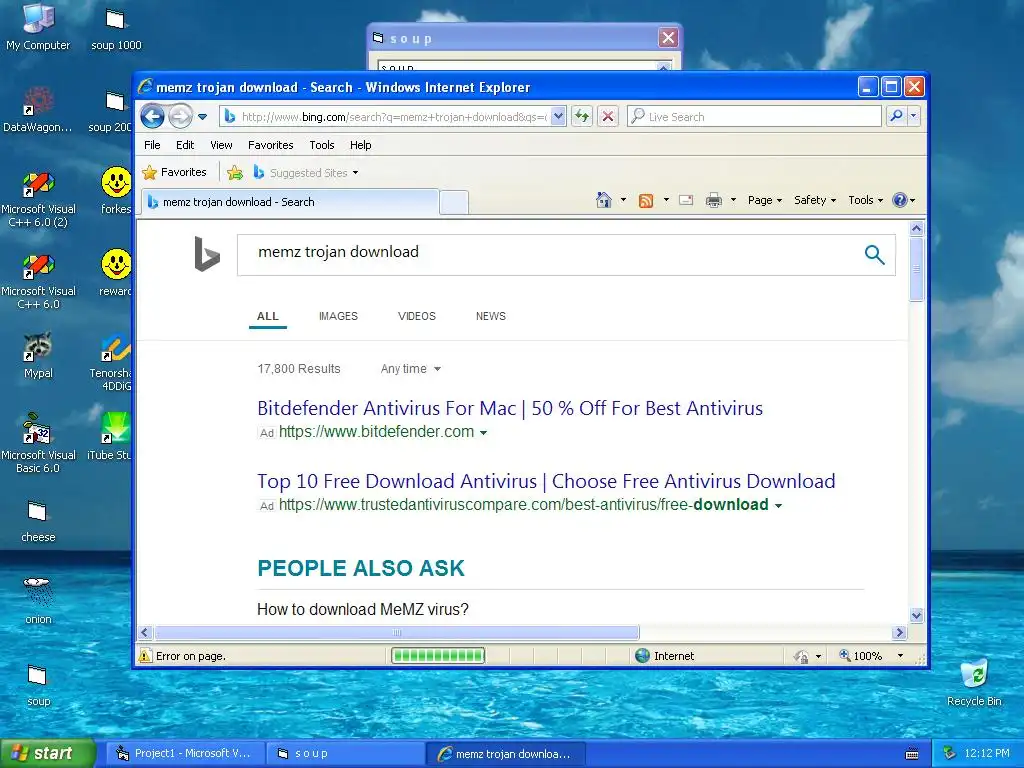Open a new blank tab

tap(454, 202)
